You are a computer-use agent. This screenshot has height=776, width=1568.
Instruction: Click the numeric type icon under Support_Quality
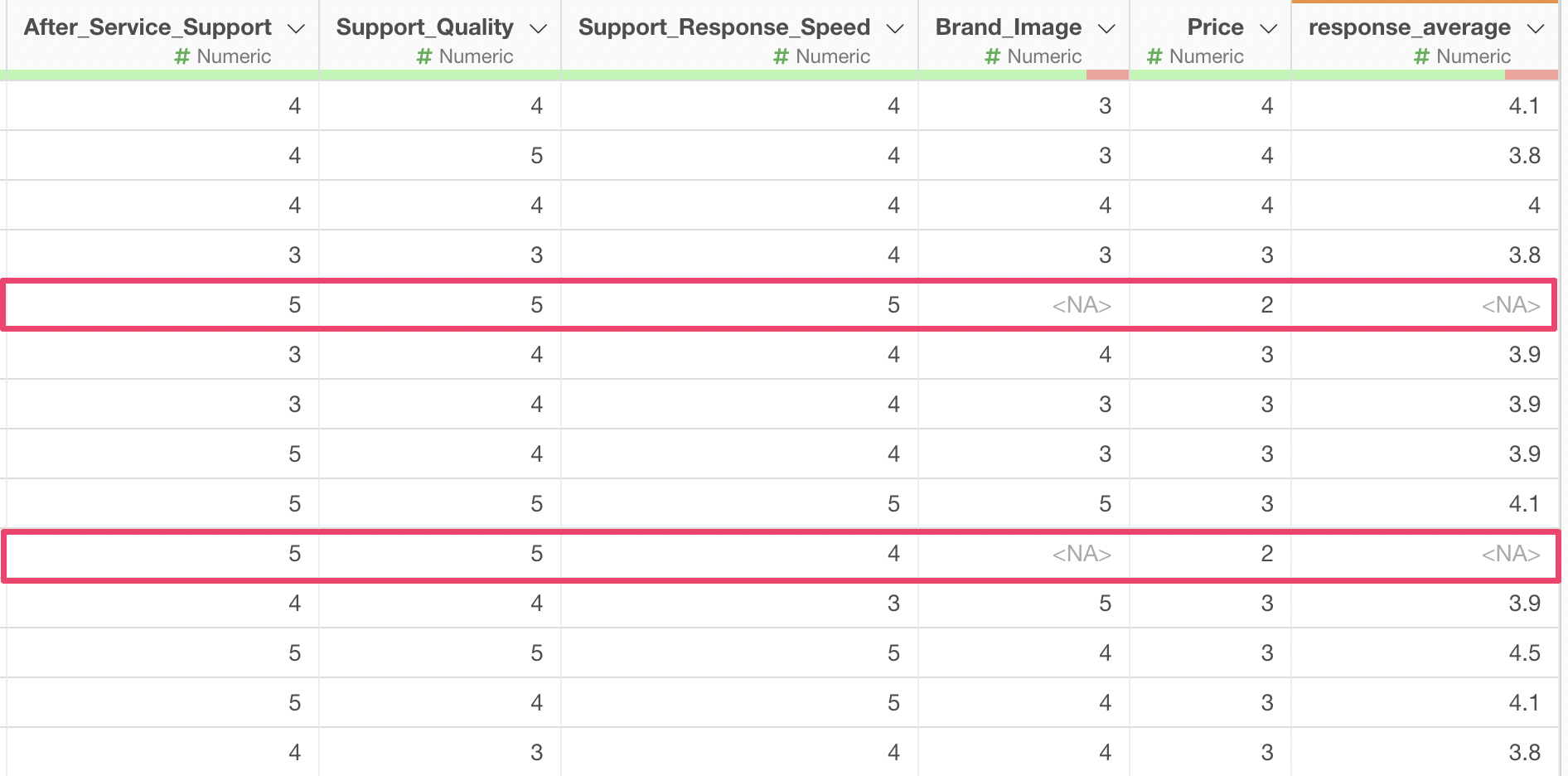[424, 56]
